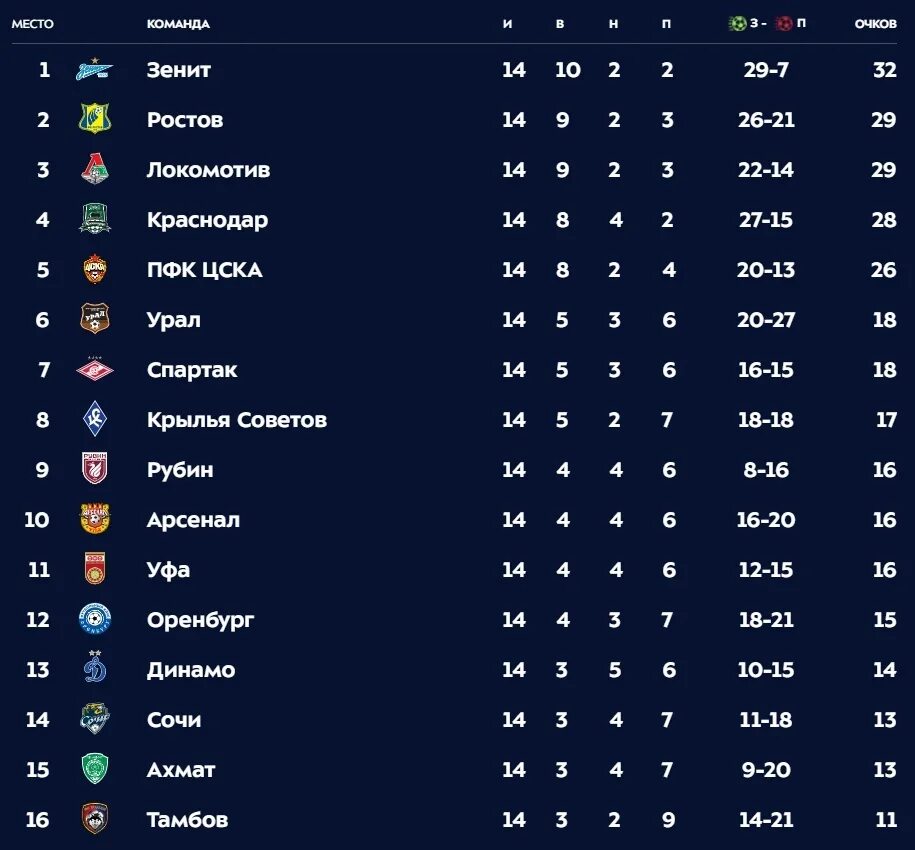The height and width of the screenshot is (850, 915).
Task: Open the Зенит team link
Action: tap(179, 70)
